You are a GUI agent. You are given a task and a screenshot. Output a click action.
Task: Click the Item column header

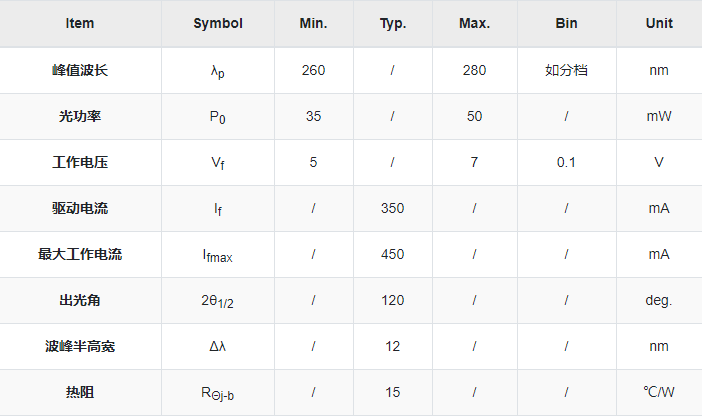tap(80, 23)
